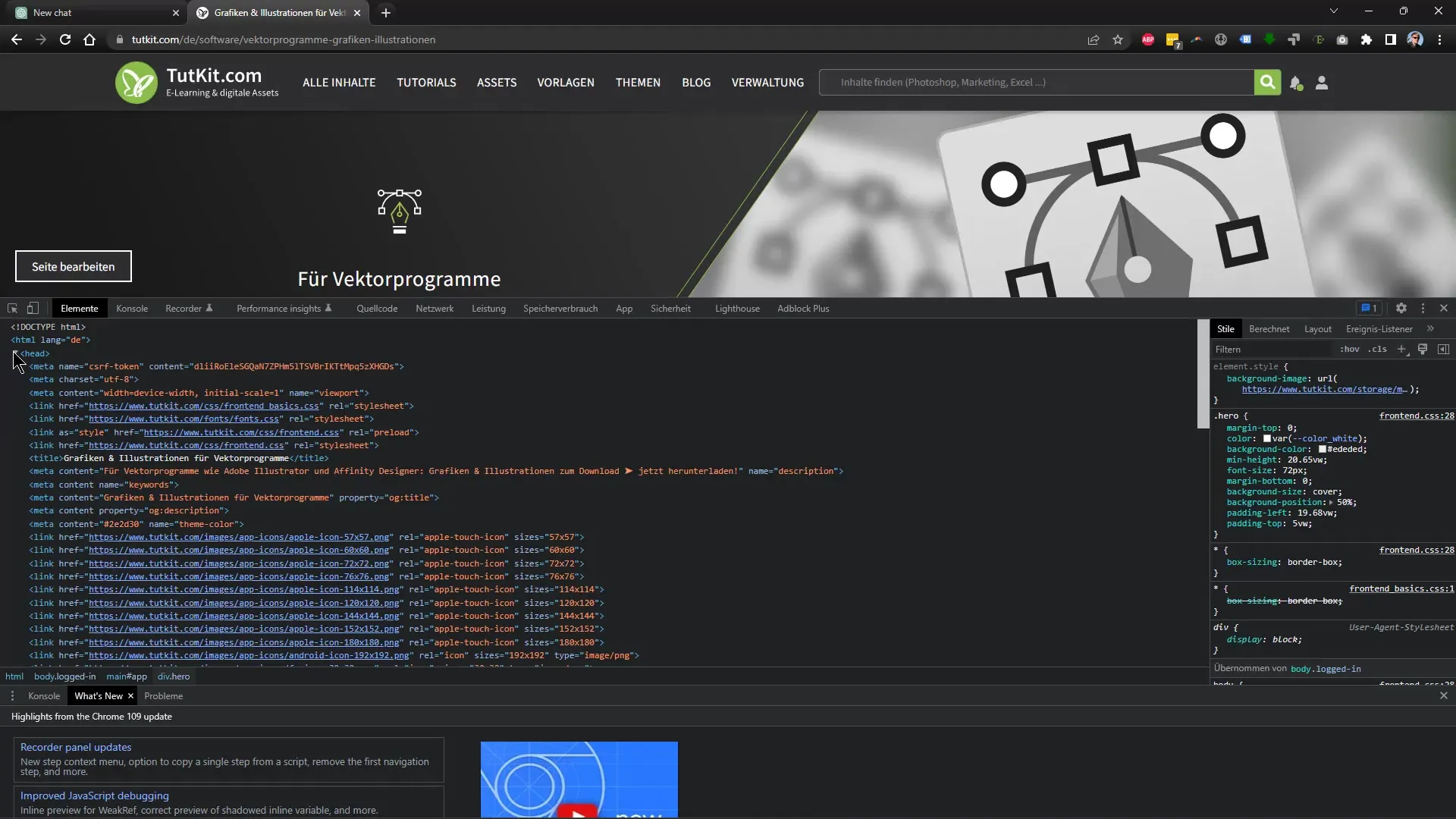Show more Styles sidebar tabs via chevron
Screen dimensions: 1456x819
1430,329
